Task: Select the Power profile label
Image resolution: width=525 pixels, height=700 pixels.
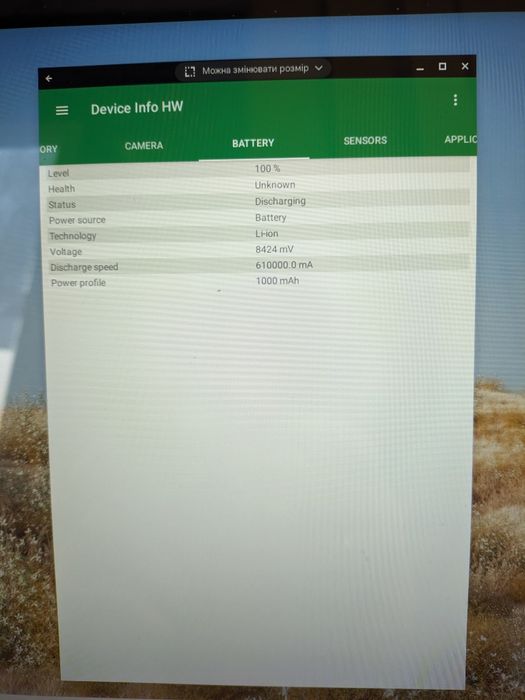Action: [x=78, y=283]
